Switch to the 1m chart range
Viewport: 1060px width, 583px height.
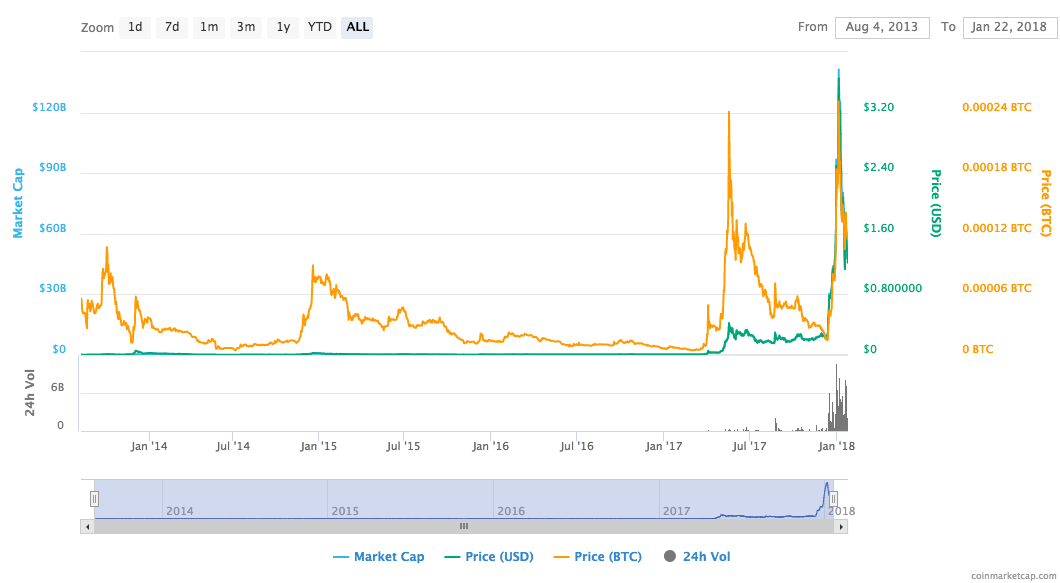tap(208, 27)
